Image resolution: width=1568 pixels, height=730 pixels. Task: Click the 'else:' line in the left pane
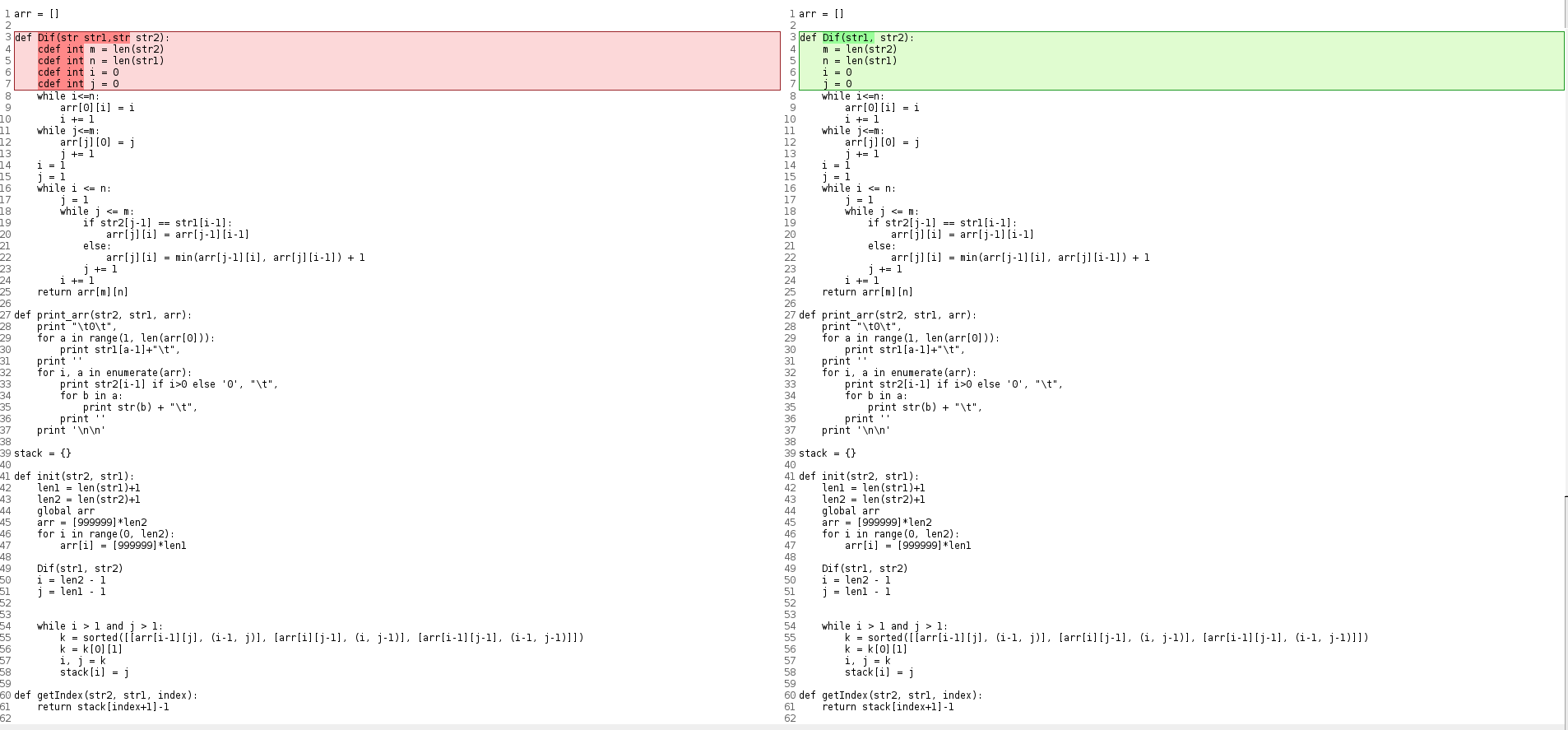[97, 246]
